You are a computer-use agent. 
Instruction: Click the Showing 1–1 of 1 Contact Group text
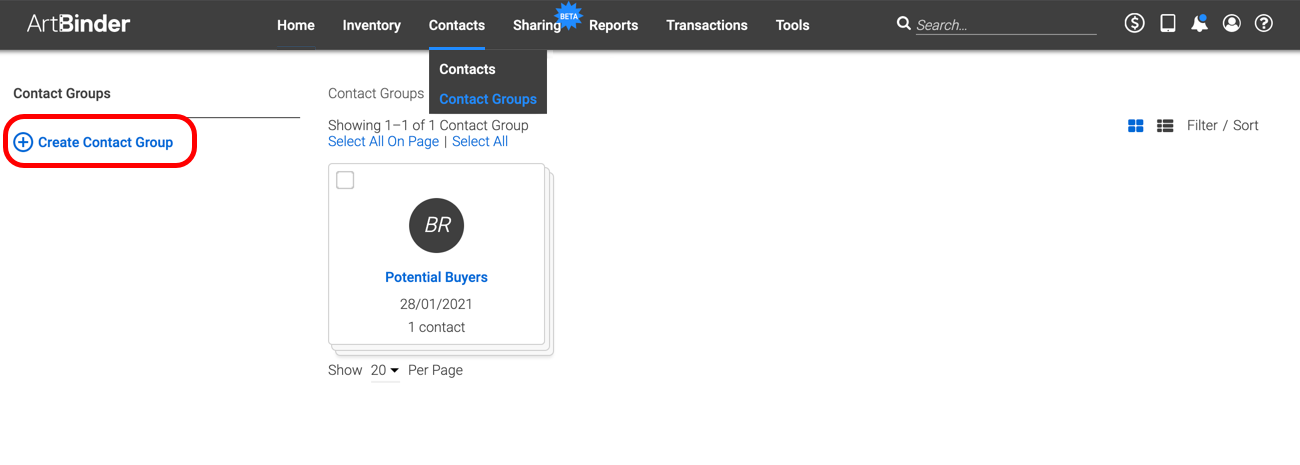point(428,126)
